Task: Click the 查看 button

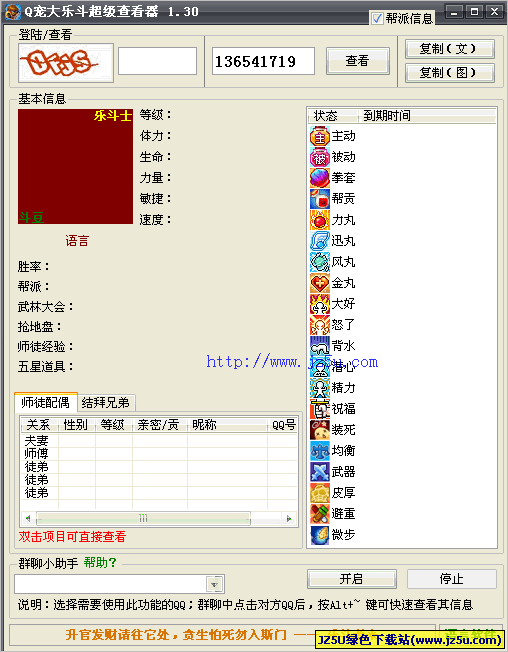Action: [x=358, y=61]
